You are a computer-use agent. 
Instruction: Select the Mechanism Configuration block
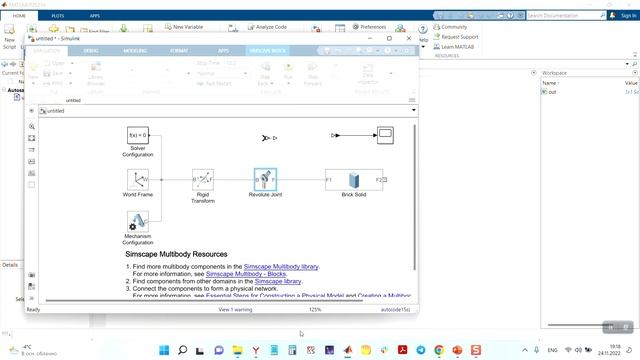[138, 221]
